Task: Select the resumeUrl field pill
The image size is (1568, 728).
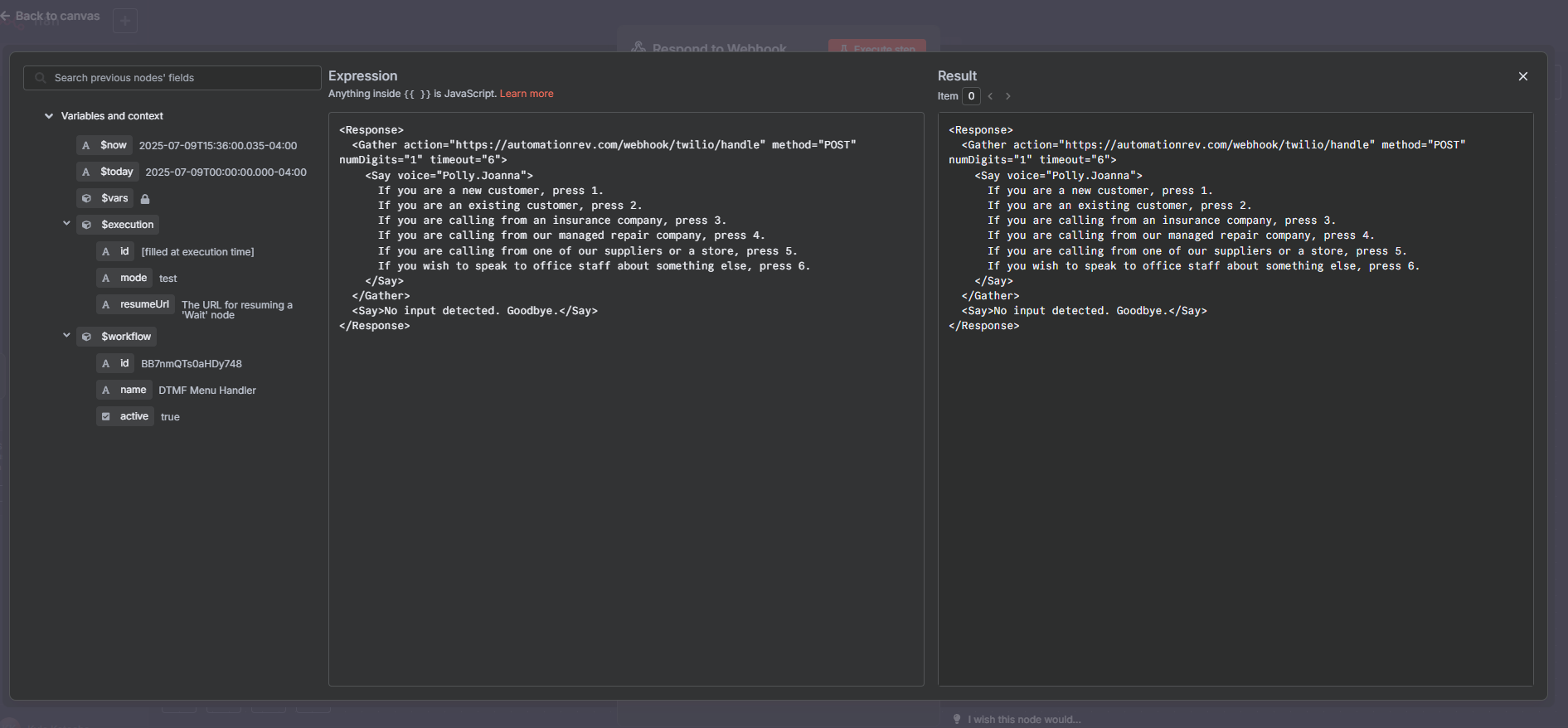Action: pos(143,304)
